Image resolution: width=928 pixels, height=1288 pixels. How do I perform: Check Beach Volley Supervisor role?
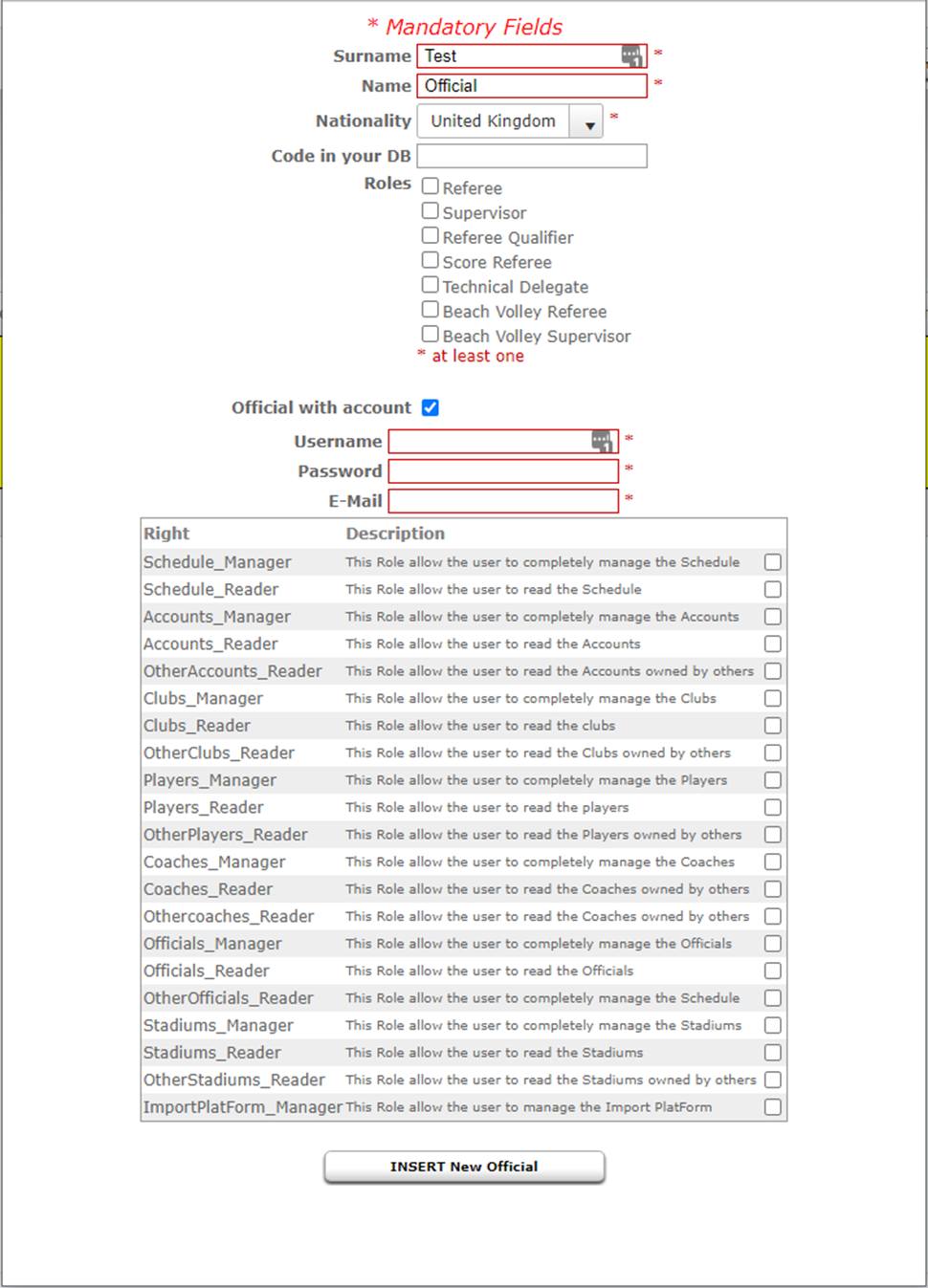(x=431, y=335)
